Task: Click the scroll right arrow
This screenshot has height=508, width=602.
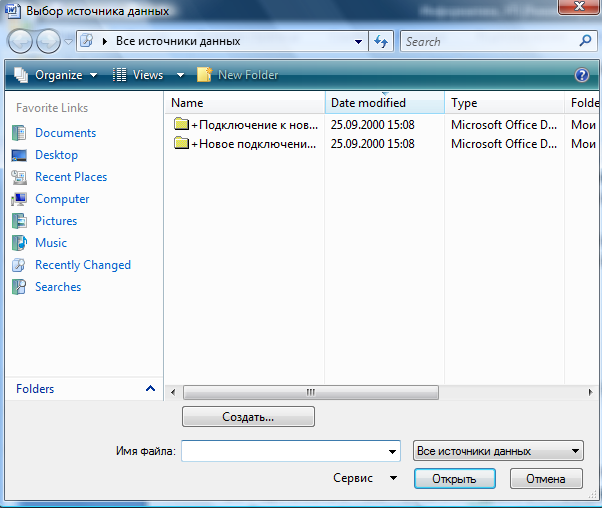Action: click(x=590, y=392)
